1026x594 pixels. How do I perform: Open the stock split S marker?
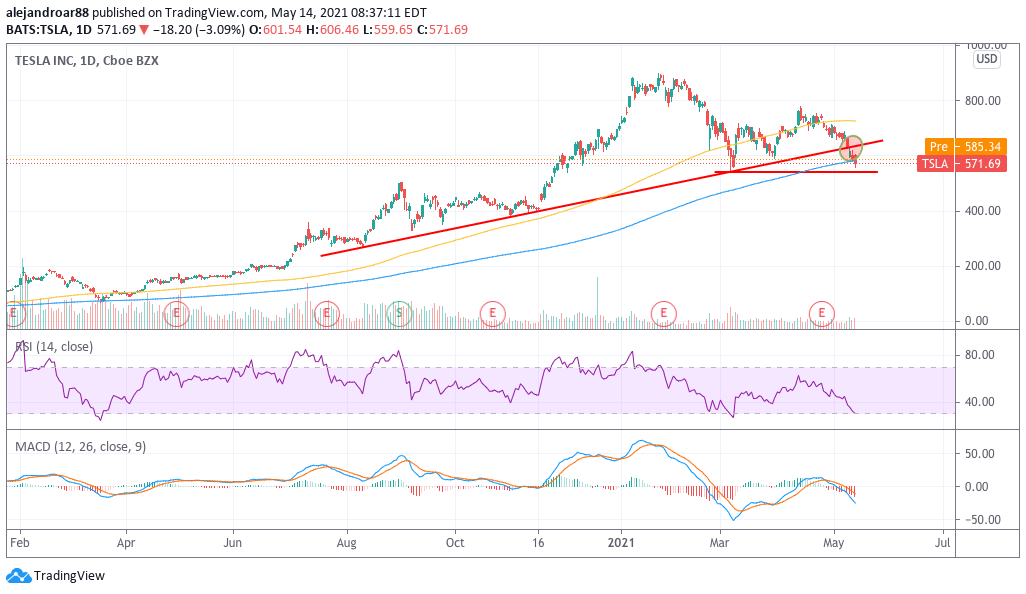398,313
